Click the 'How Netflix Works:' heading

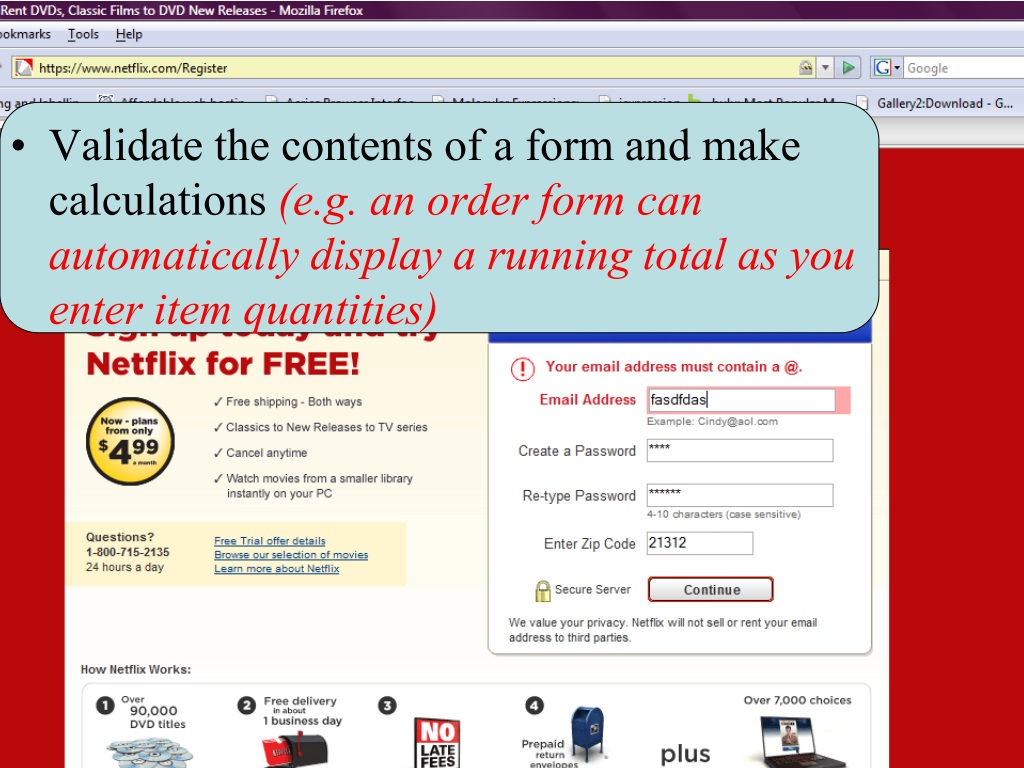[x=136, y=669]
